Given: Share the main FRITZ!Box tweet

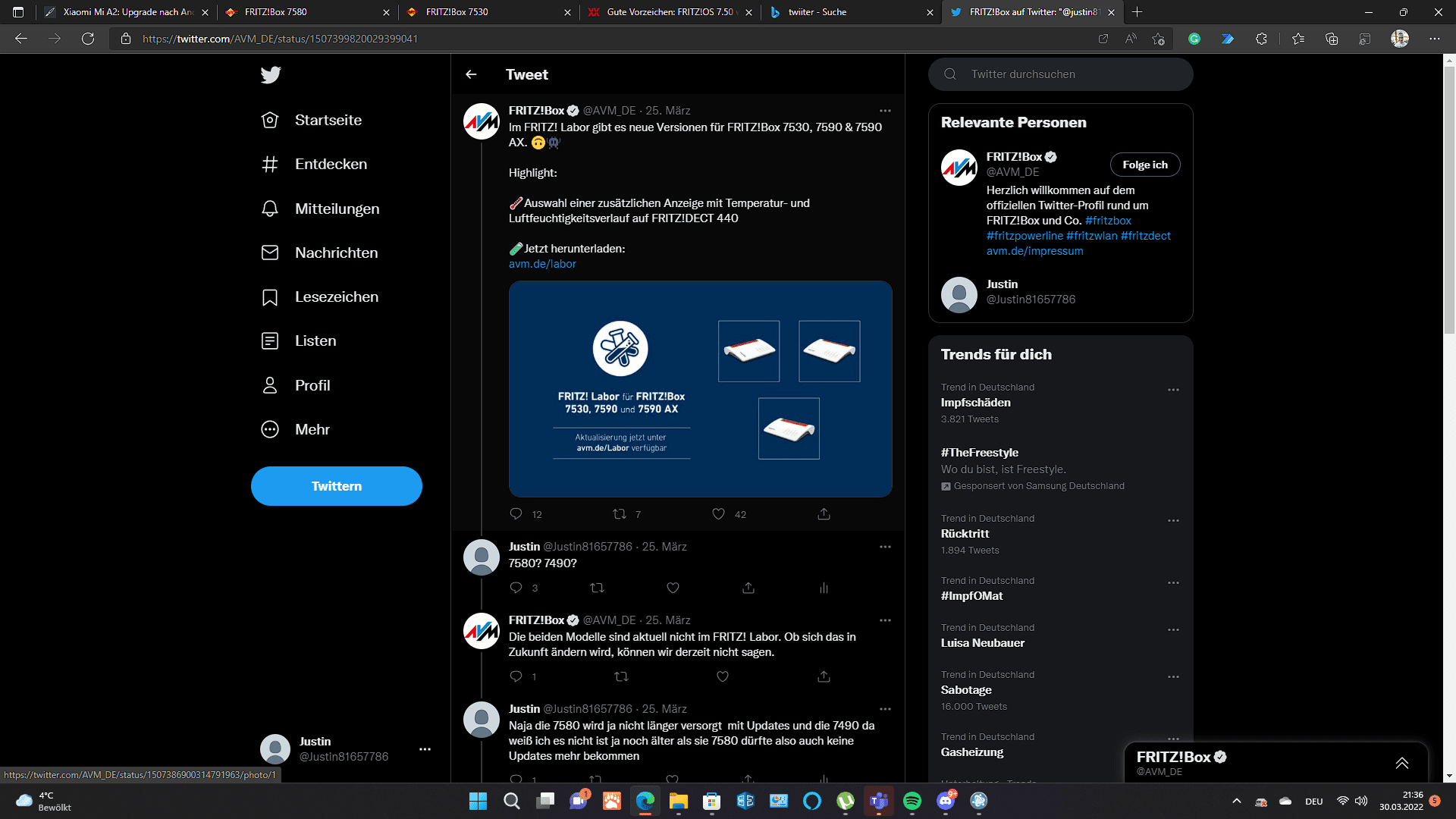Looking at the screenshot, I should pos(824,514).
